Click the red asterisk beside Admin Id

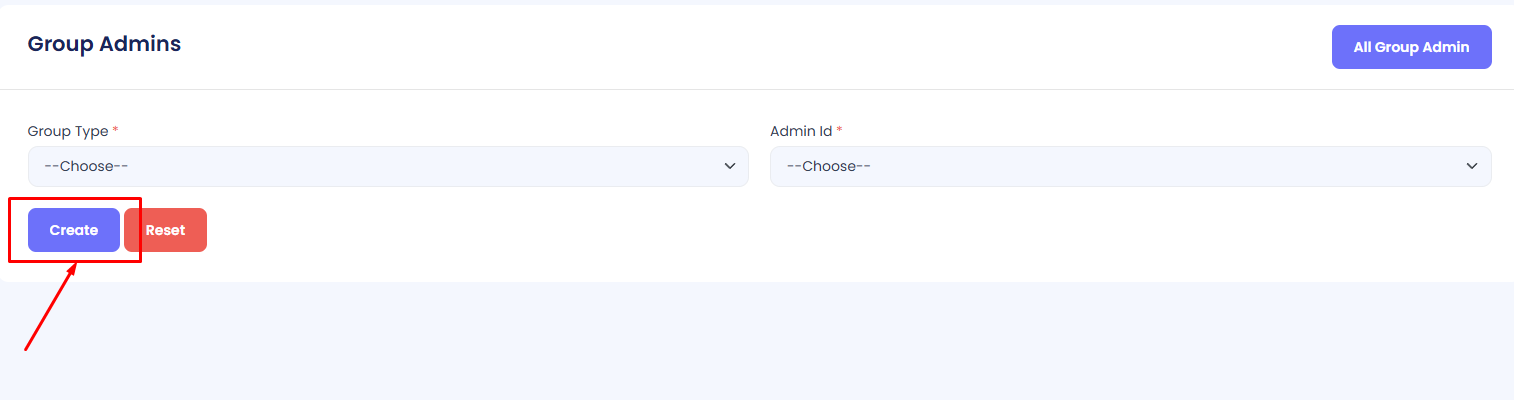click(839, 131)
